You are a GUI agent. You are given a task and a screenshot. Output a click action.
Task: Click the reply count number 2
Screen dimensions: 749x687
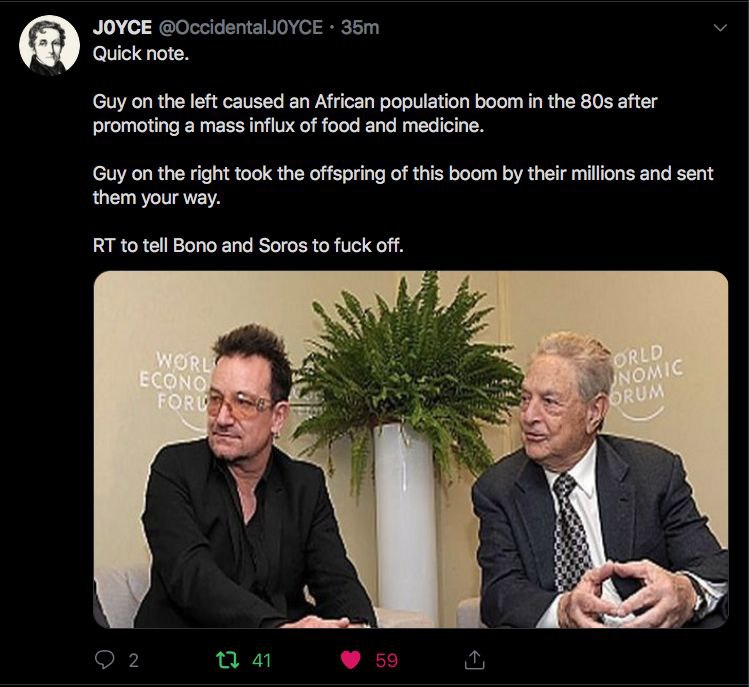click(134, 660)
